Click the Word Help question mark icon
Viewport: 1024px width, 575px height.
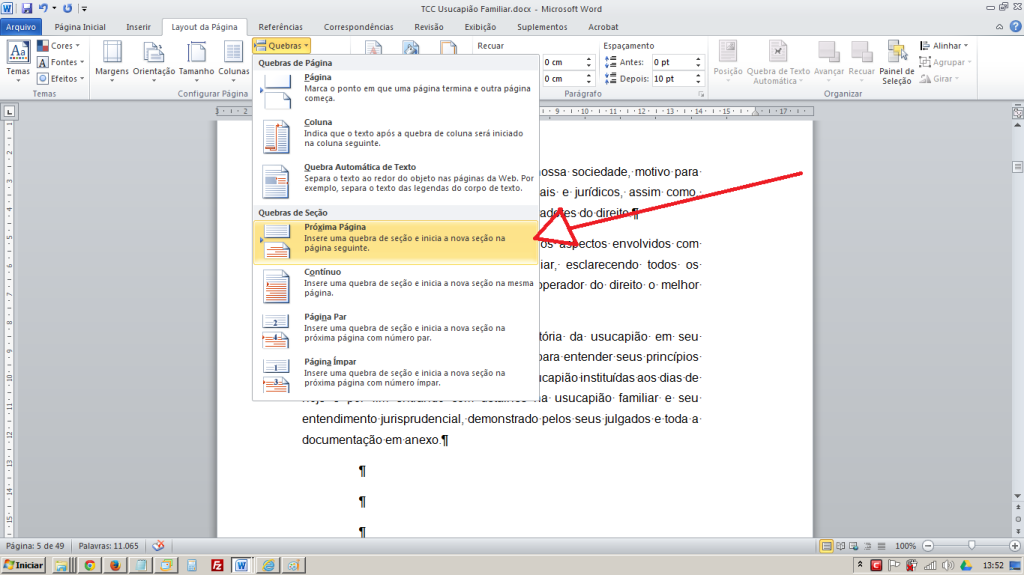tap(1016, 27)
